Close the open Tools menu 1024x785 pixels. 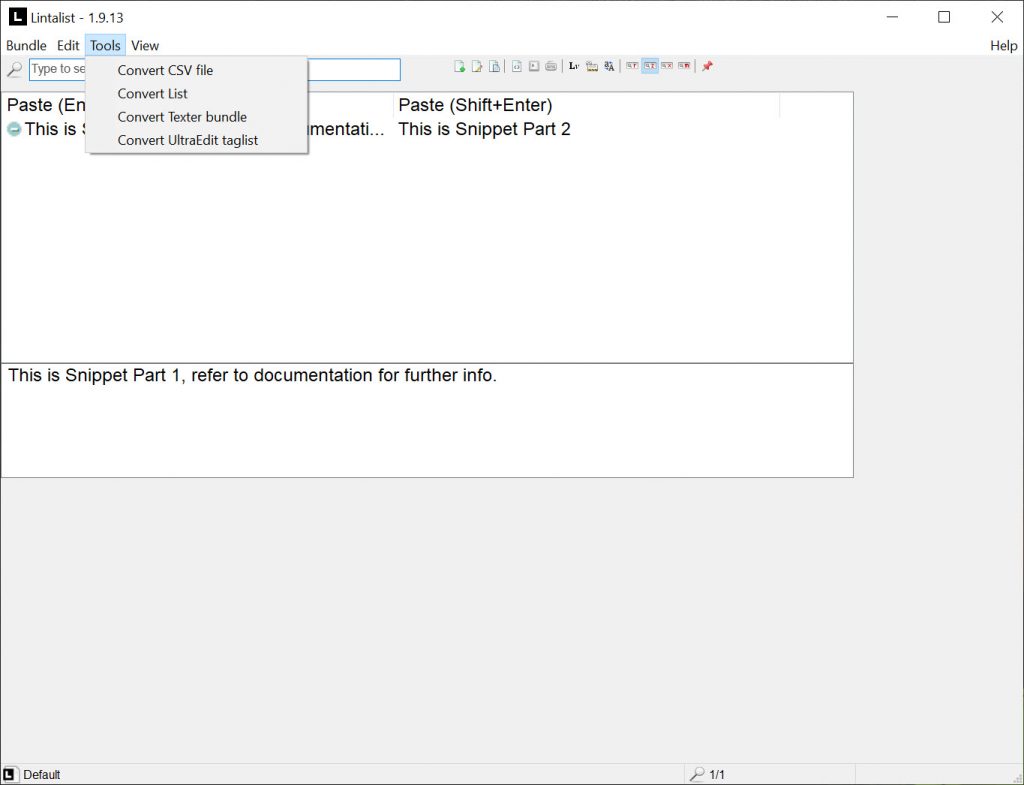(x=105, y=46)
